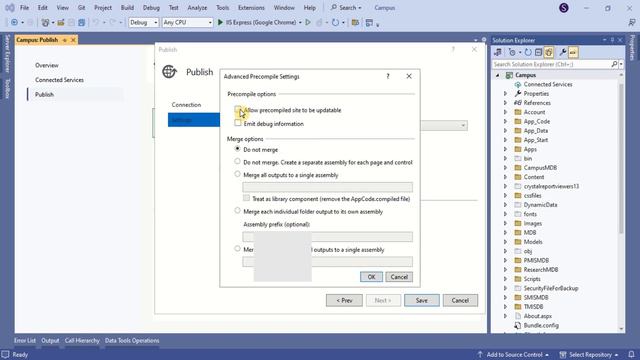Check Emit debug information
This screenshot has height=360, width=640.
tap(238, 123)
